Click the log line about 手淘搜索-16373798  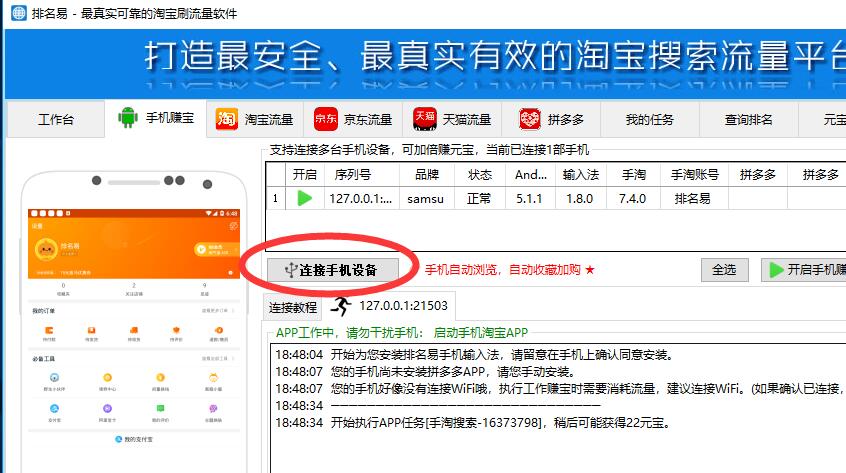[x=473, y=422]
